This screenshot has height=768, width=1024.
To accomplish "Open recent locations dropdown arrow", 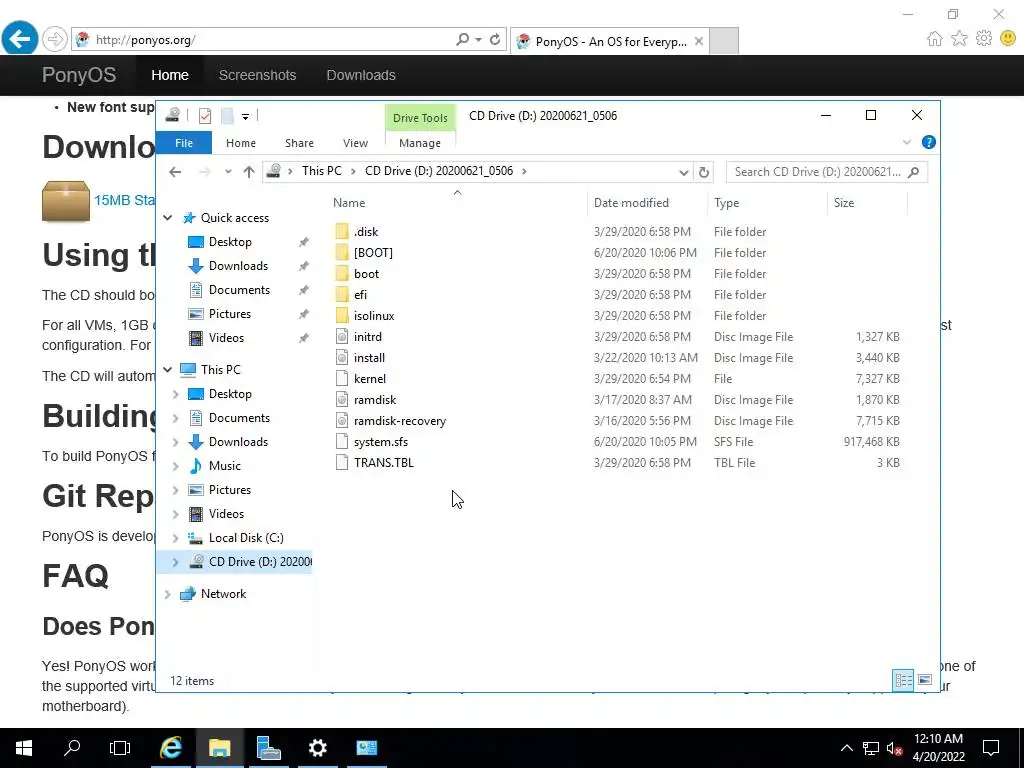I will (227, 172).
